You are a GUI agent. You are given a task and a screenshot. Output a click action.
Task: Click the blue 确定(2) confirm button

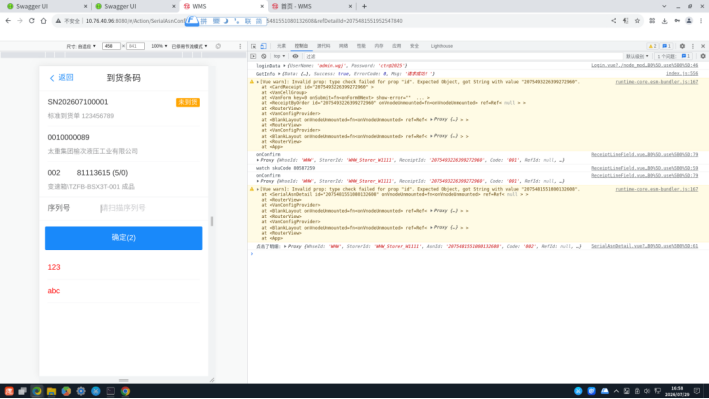123,238
